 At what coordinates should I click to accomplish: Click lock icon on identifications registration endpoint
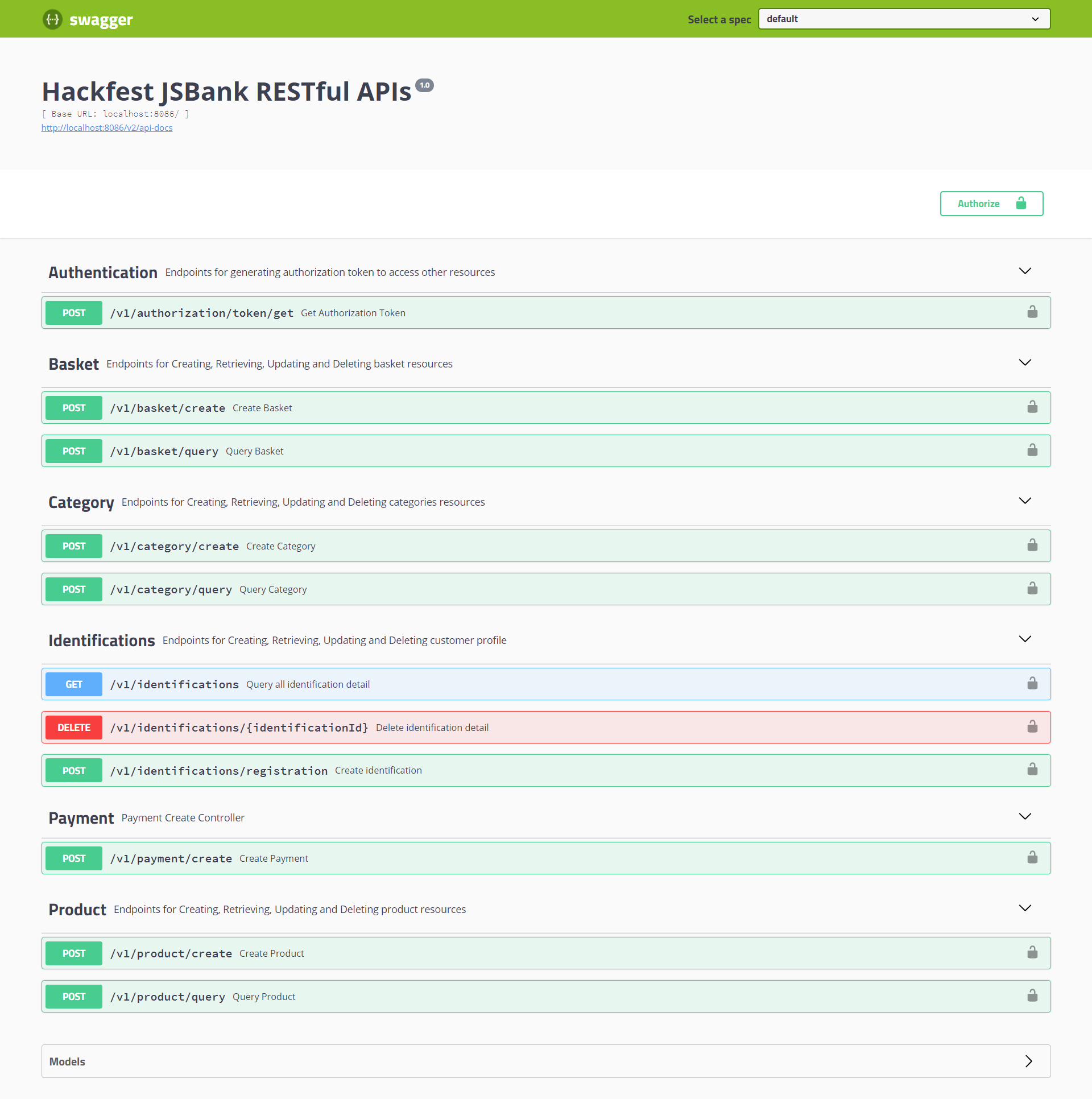pyautogui.click(x=1032, y=770)
